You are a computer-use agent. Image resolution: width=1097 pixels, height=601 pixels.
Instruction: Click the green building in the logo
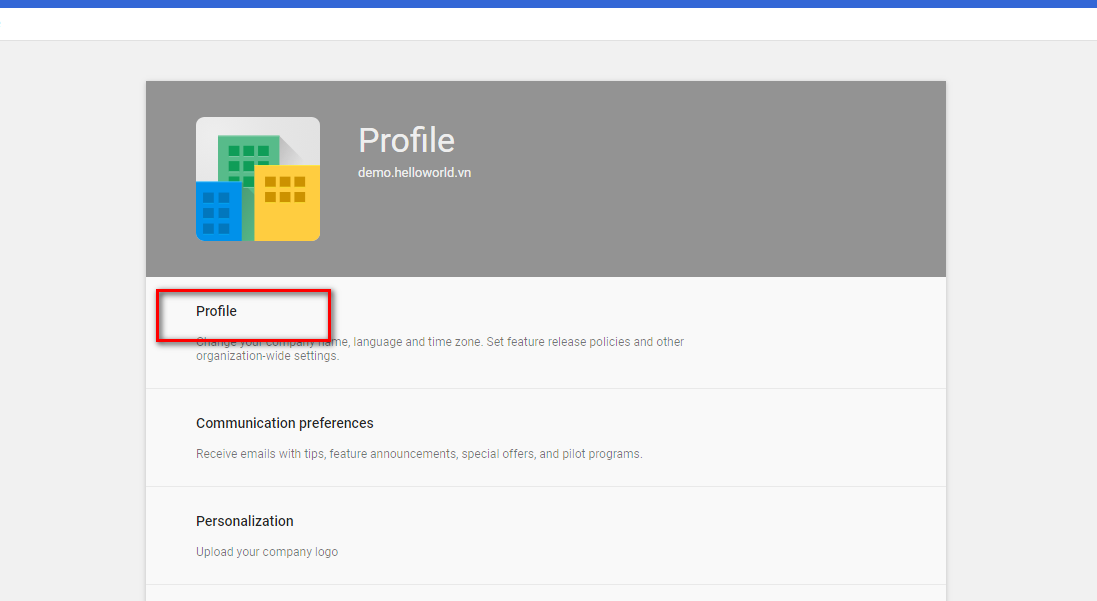[248, 158]
